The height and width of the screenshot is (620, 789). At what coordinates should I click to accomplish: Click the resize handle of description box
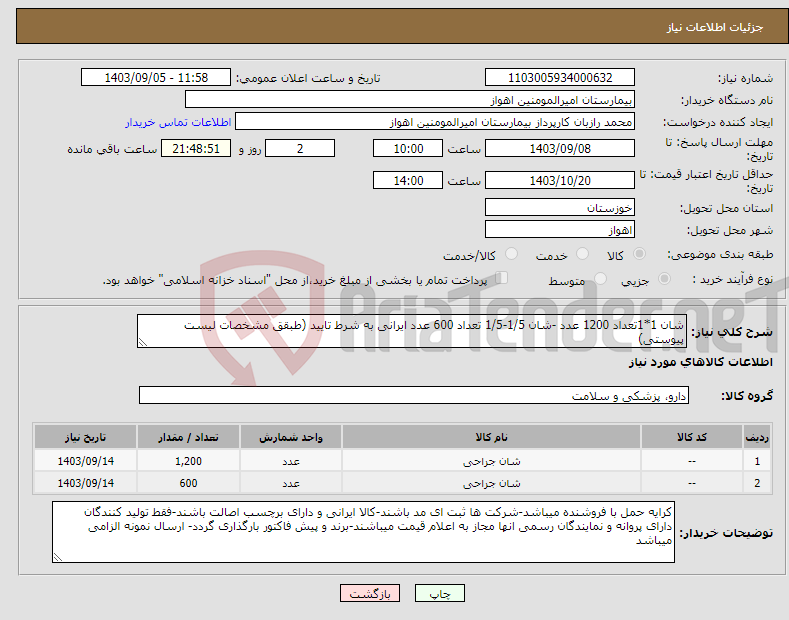143,342
